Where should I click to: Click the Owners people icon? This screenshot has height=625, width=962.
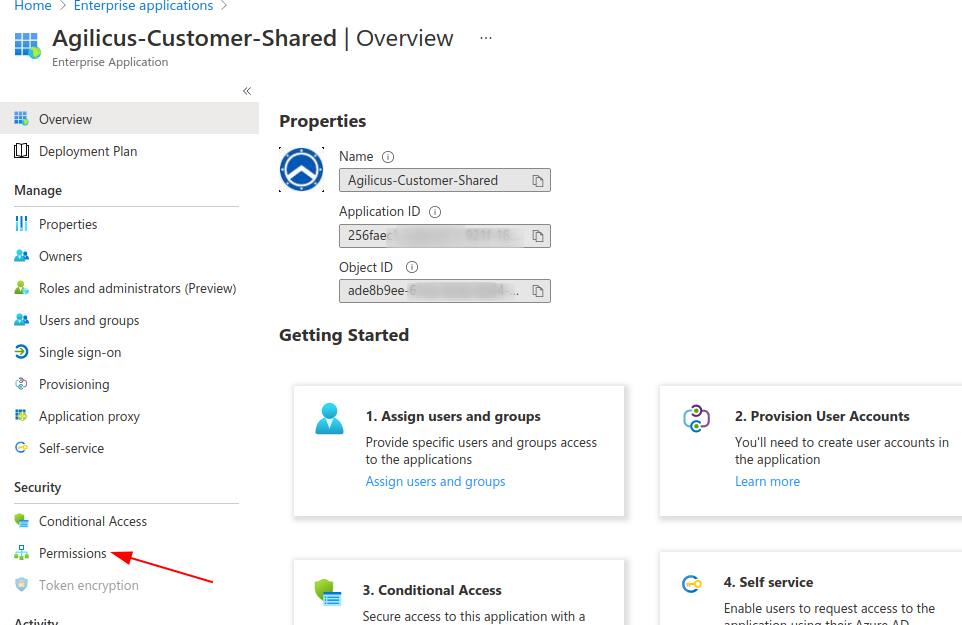coord(21,256)
